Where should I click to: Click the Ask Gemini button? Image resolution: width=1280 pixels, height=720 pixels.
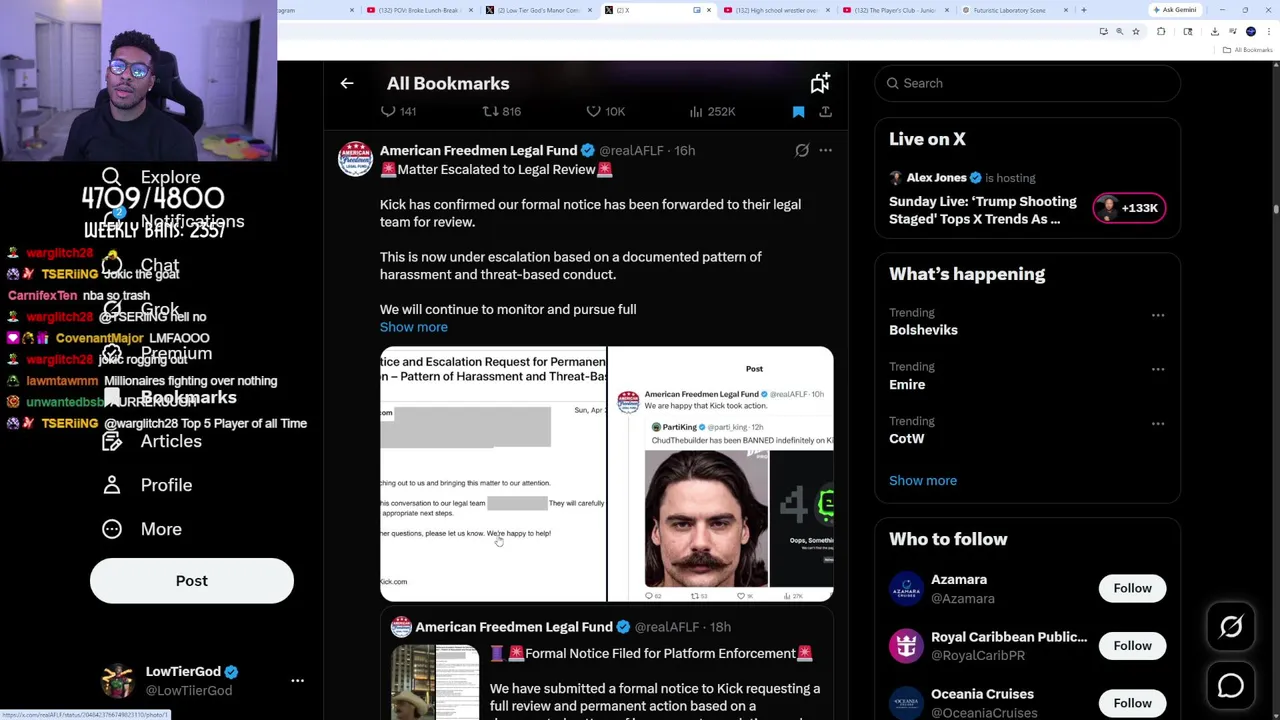[x=1175, y=10]
